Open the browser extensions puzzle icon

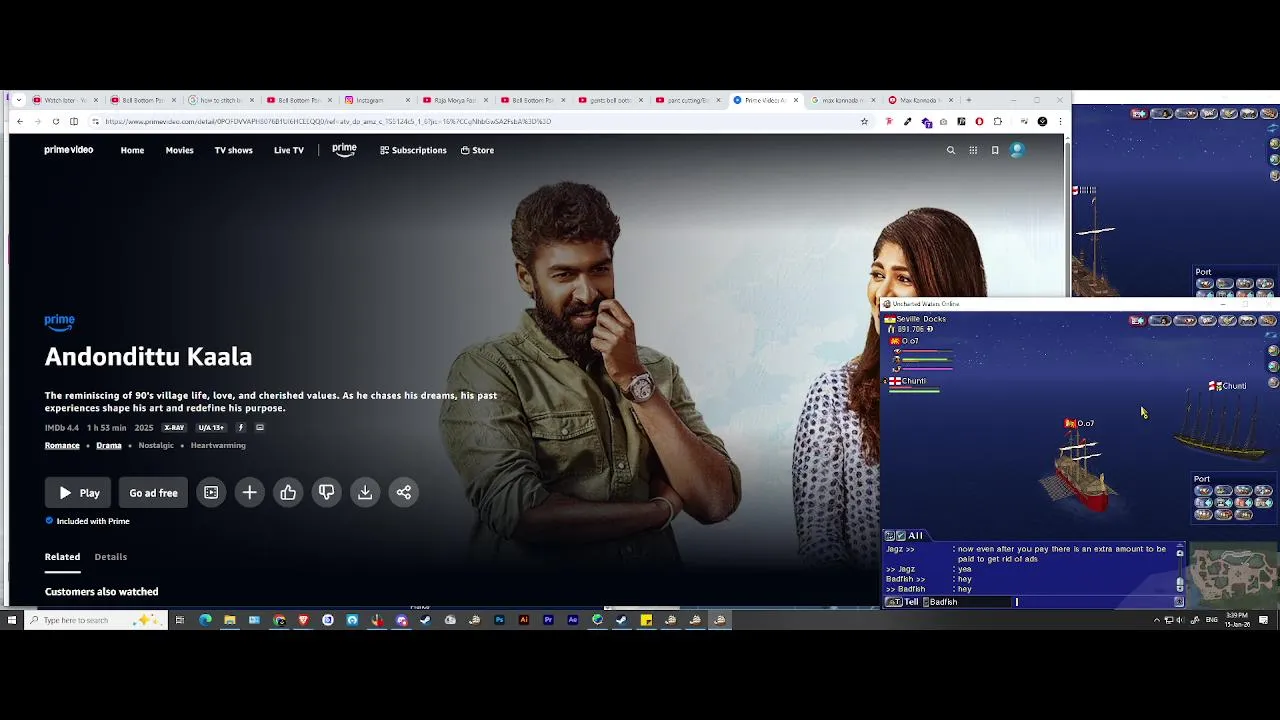tap(997, 121)
